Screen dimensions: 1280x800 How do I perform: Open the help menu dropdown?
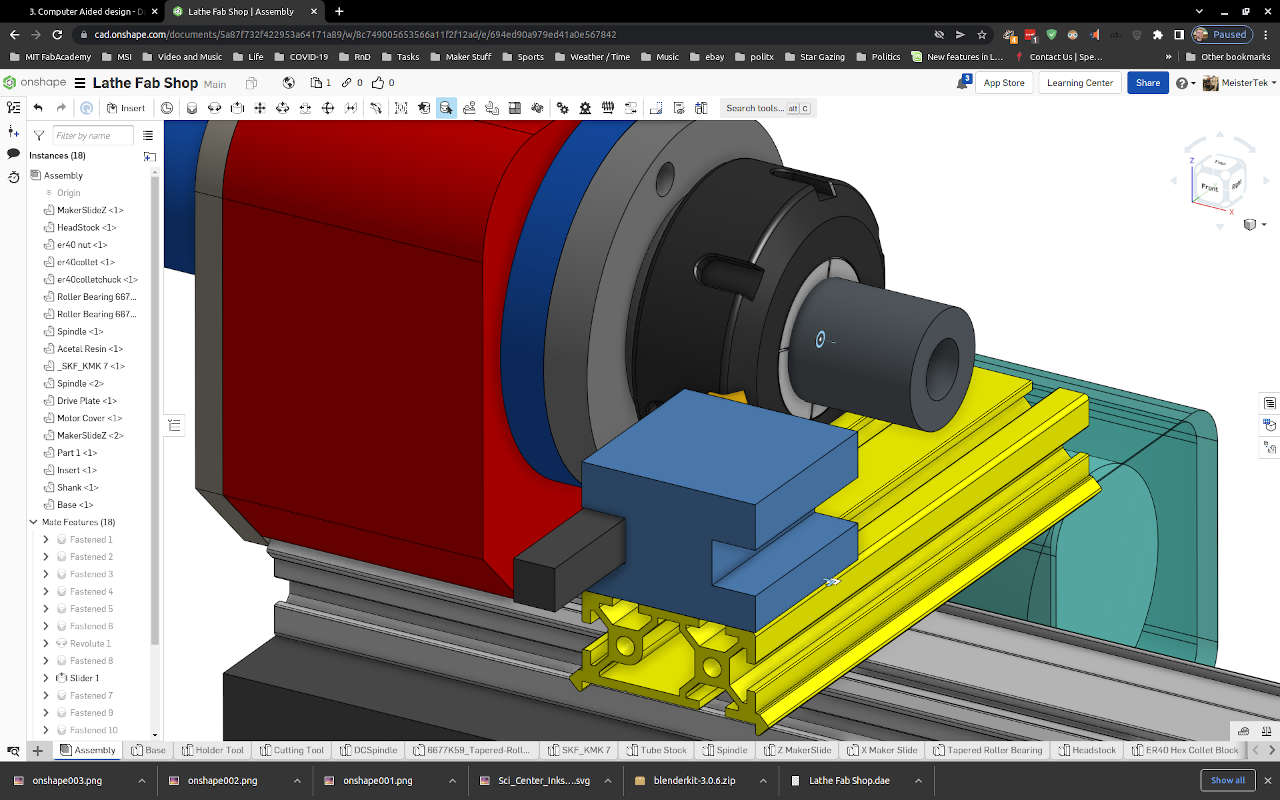click(1186, 83)
